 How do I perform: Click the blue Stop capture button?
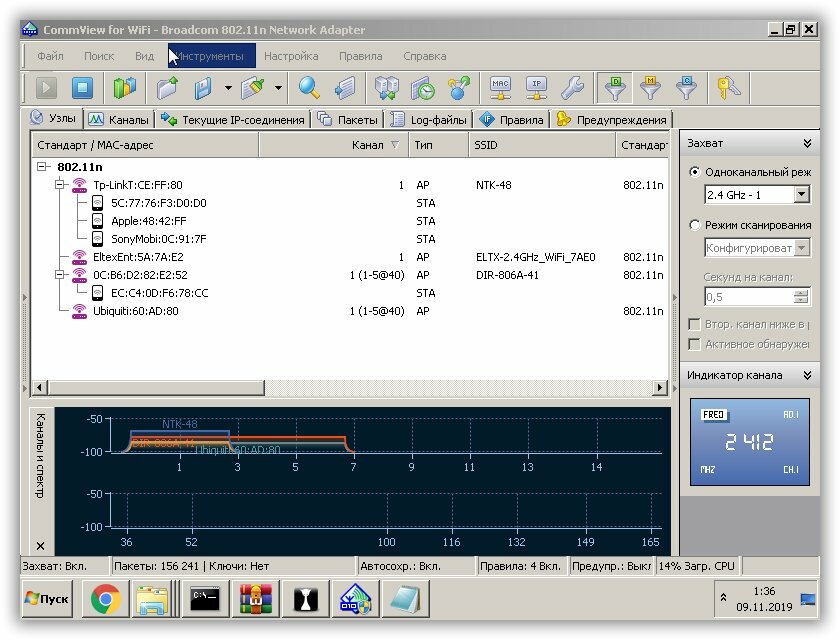pyautogui.click(x=81, y=88)
